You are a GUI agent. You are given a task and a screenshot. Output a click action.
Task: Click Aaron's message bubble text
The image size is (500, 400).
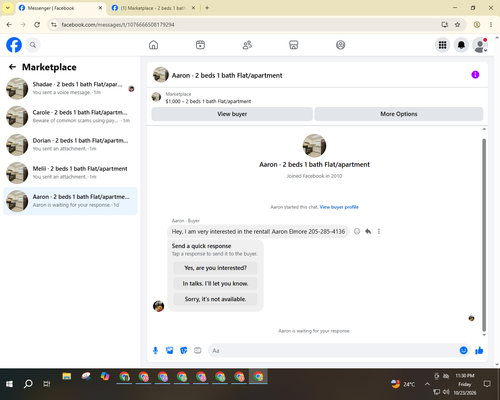pyautogui.click(x=258, y=231)
